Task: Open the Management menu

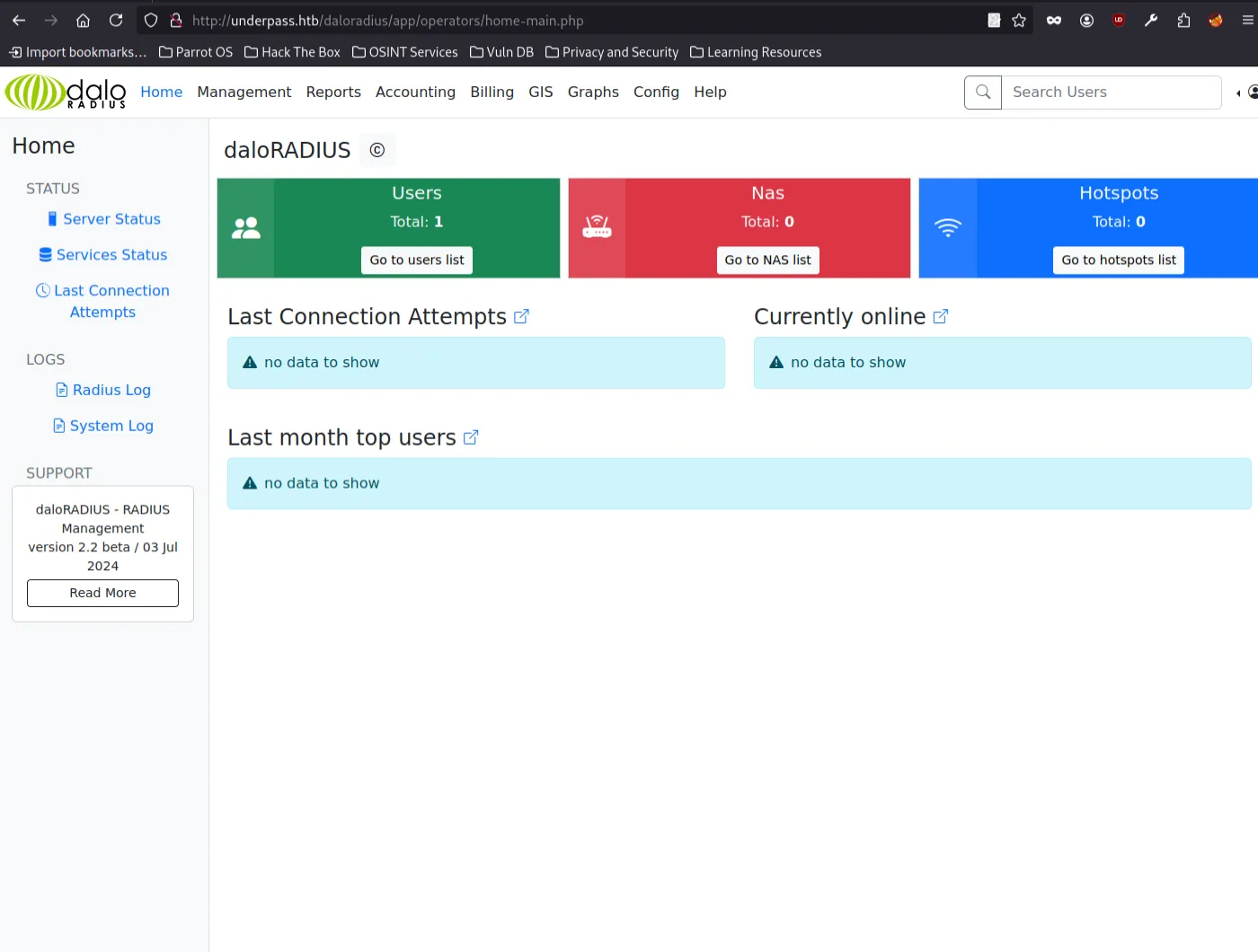Action: 244,92
